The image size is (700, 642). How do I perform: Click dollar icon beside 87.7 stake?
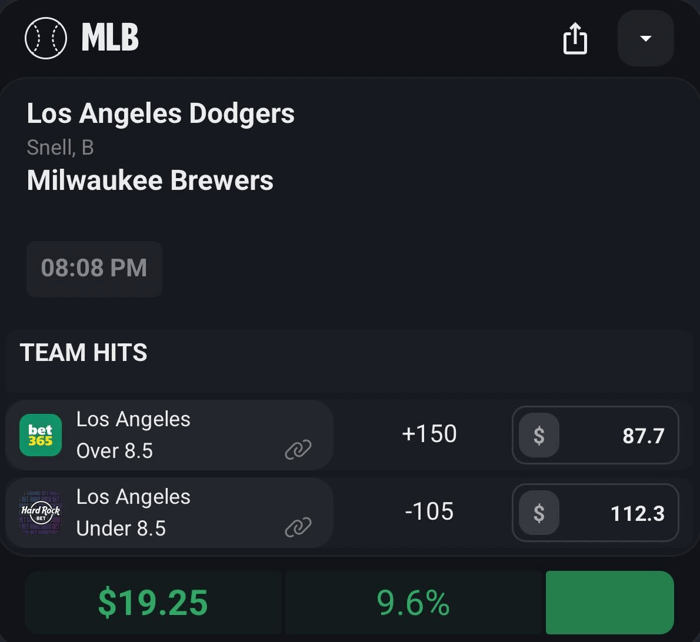coord(539,435)
